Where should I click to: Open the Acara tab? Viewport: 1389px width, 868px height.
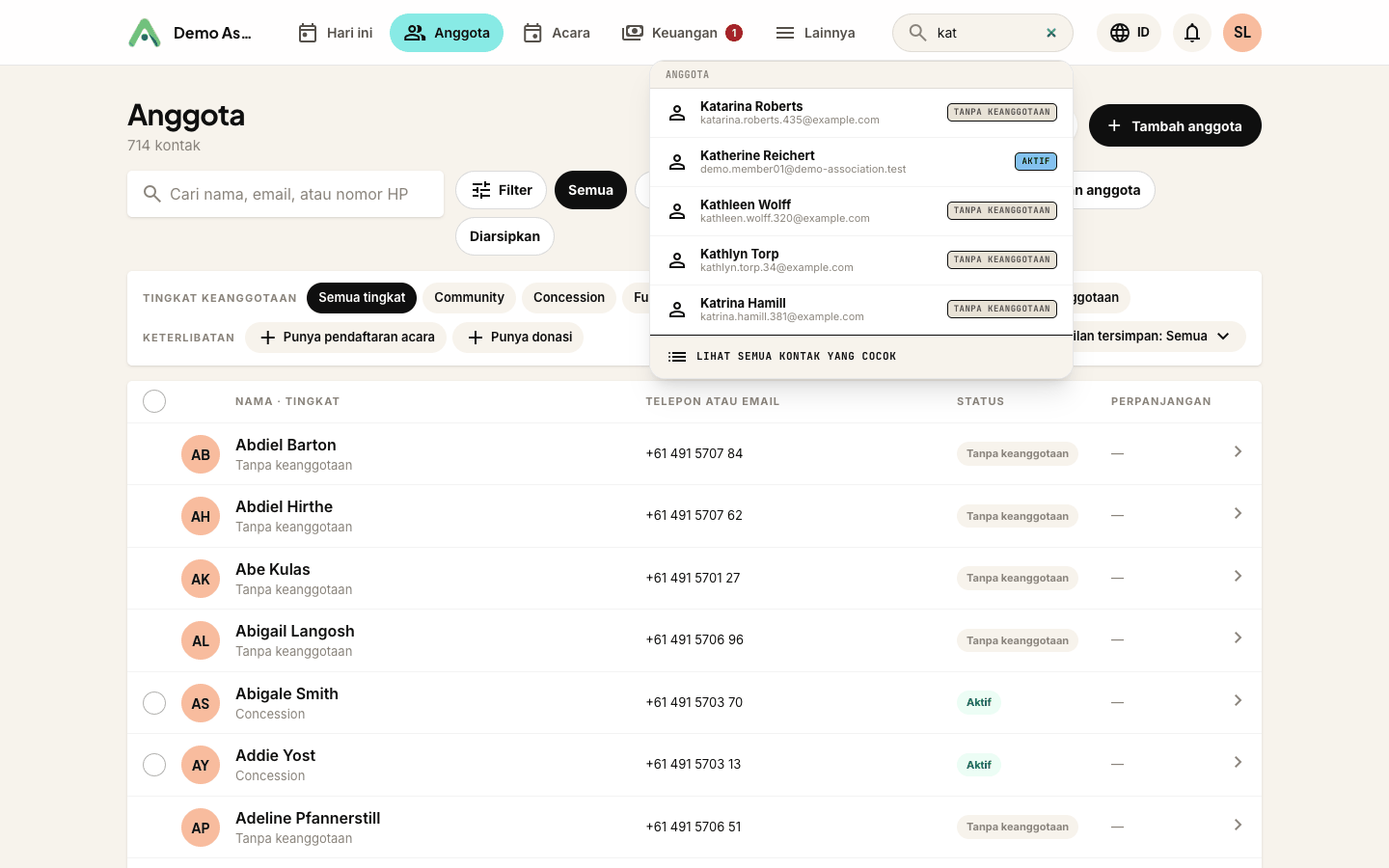click(x=557, y=33)
